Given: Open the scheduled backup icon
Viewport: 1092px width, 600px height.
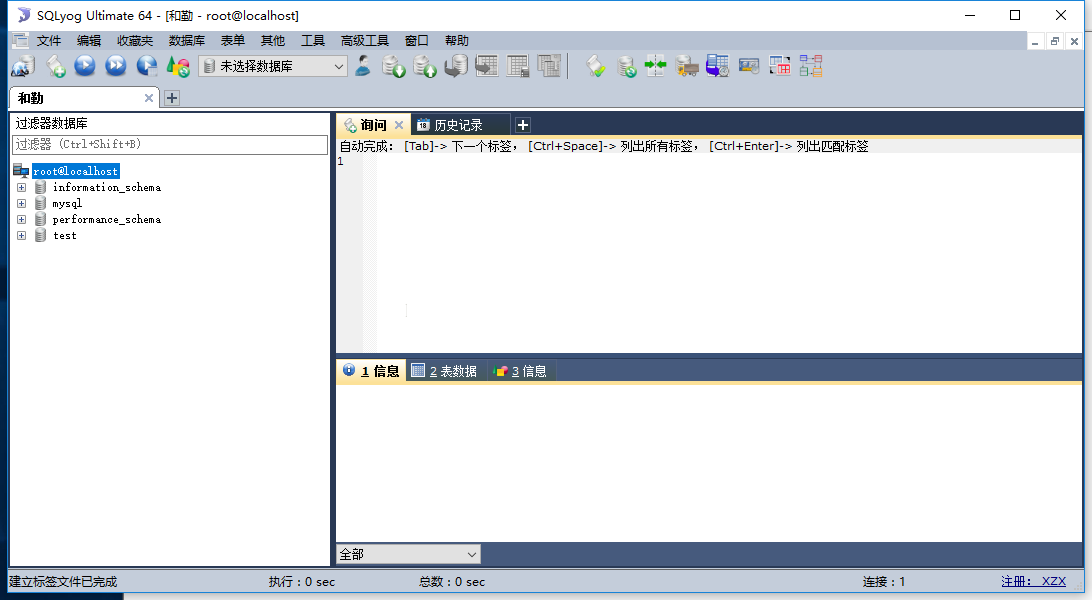Looking at the screenshot, I should coord(717,66).
